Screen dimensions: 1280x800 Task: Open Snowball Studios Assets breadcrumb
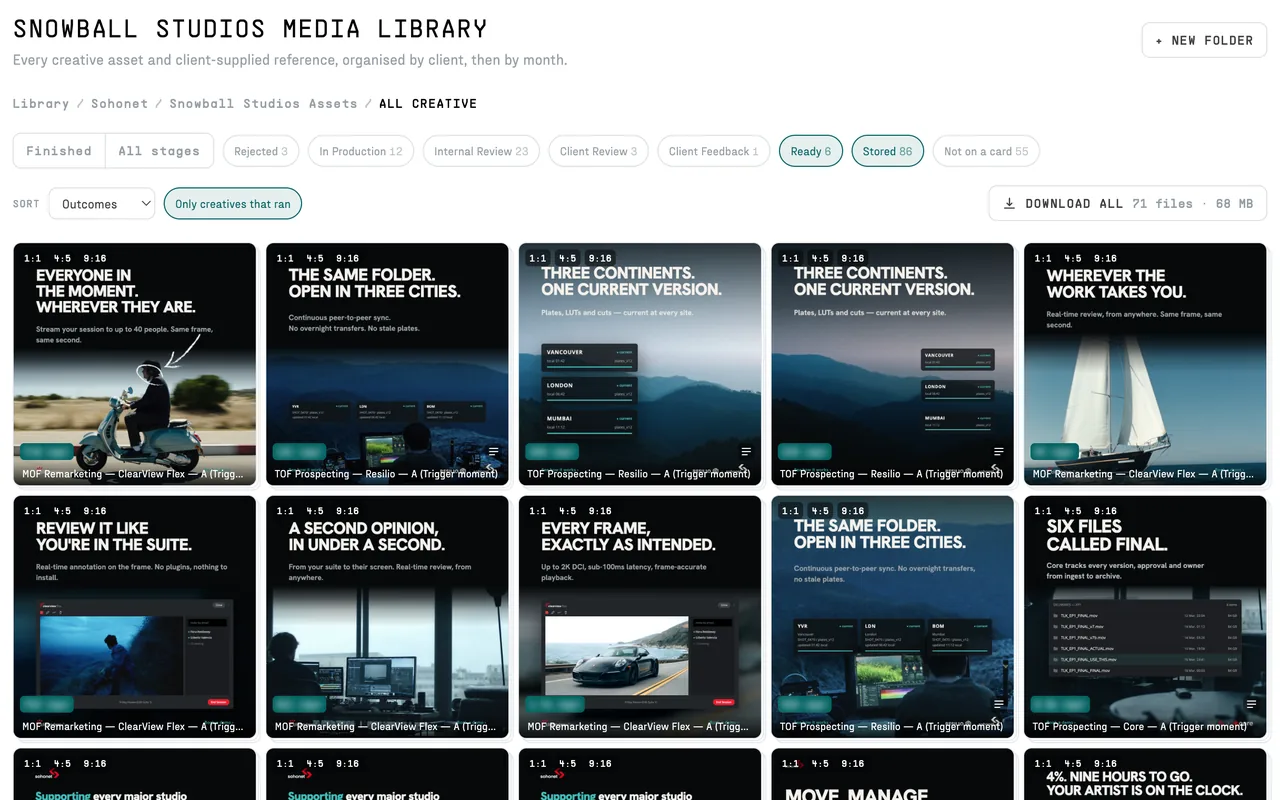[x=263, y=104]
